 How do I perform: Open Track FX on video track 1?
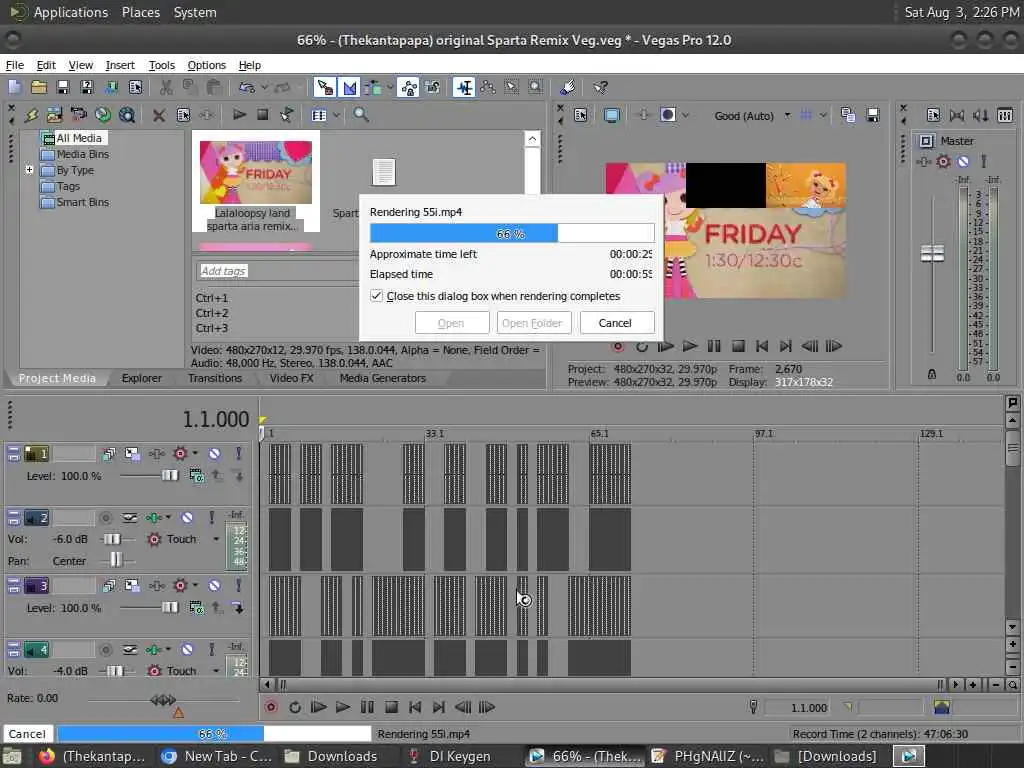(x=157, y=453)
